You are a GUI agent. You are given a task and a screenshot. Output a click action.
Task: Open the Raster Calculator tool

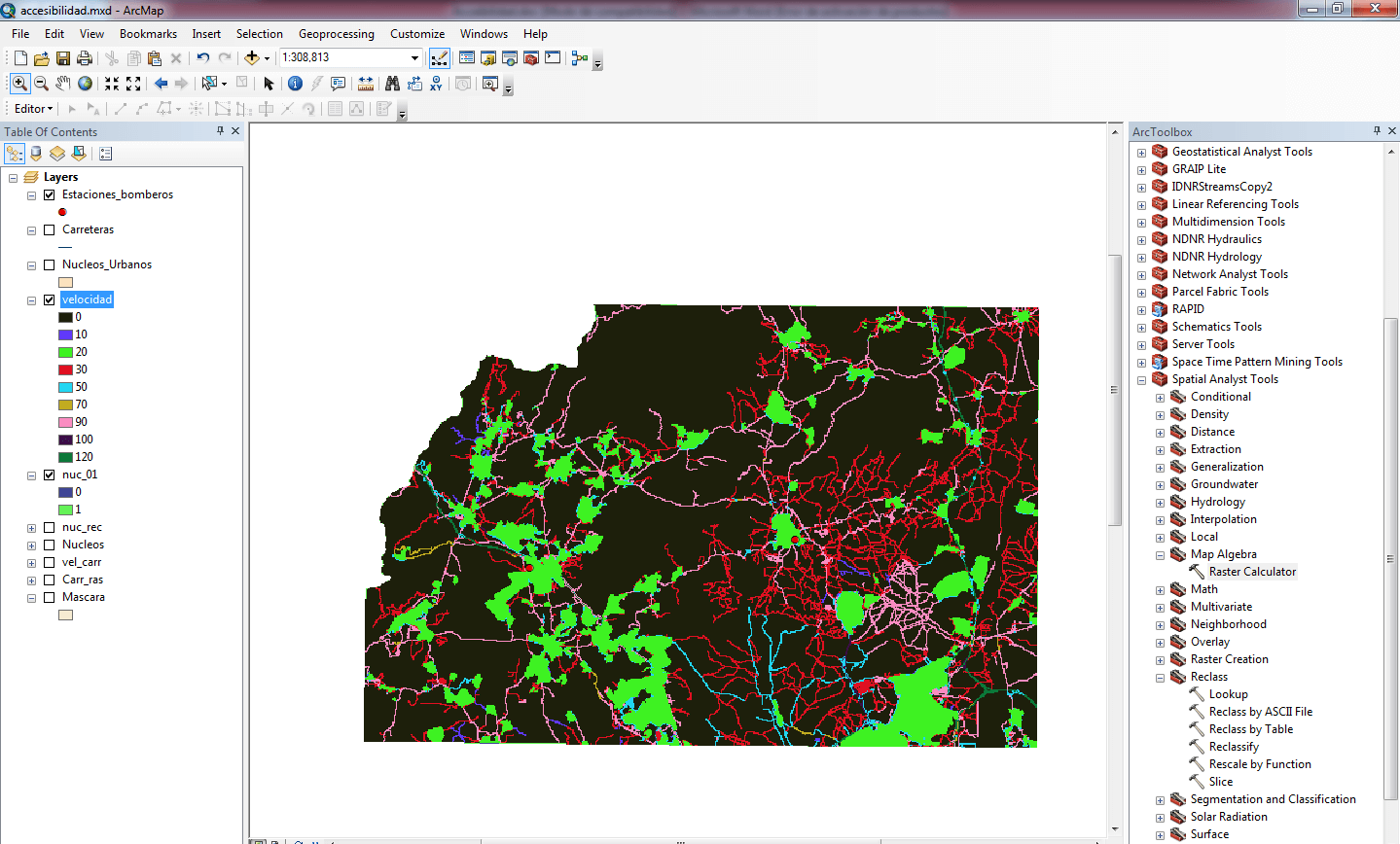(1251, 572)
